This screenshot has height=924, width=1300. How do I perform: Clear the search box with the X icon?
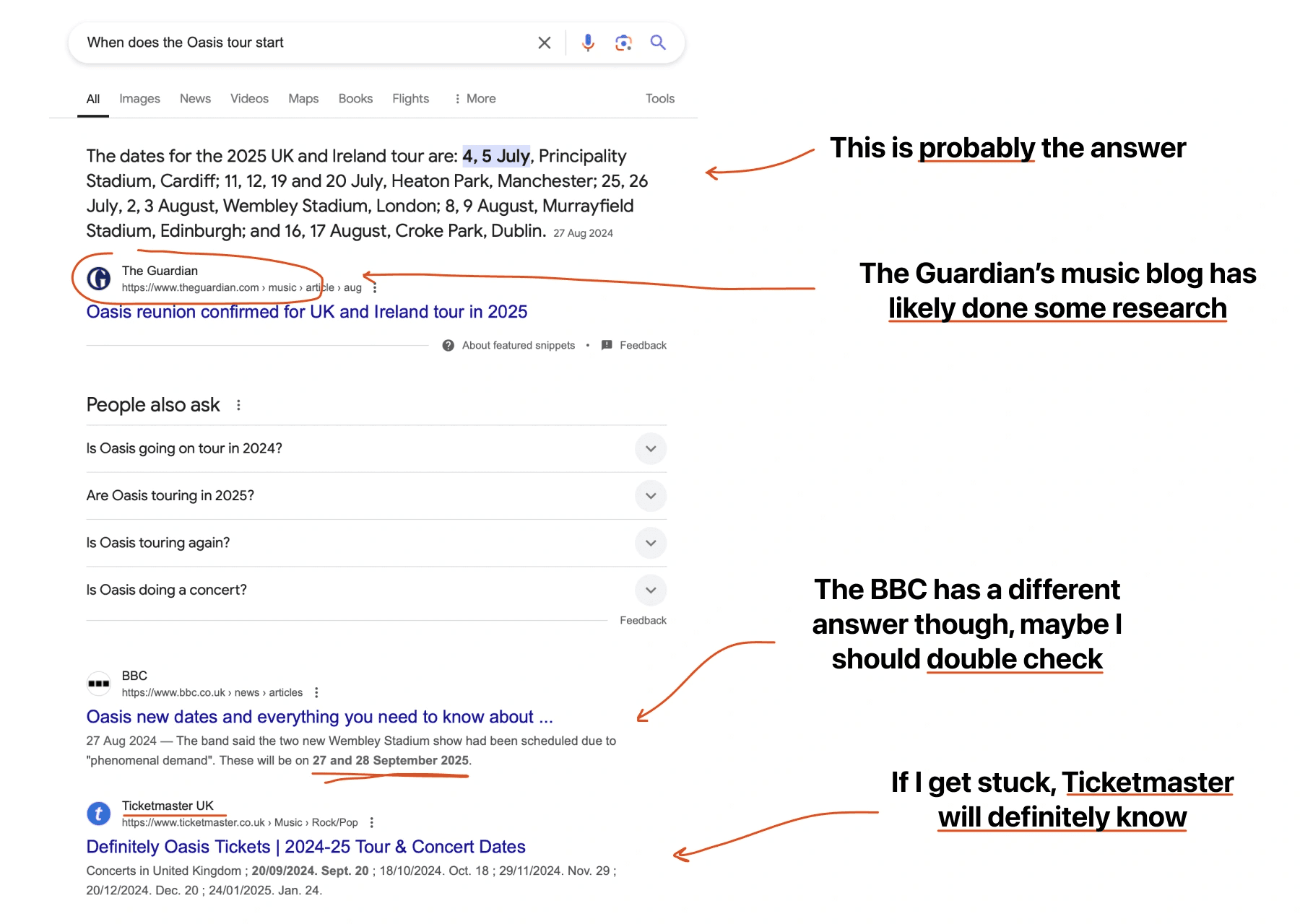545,43
